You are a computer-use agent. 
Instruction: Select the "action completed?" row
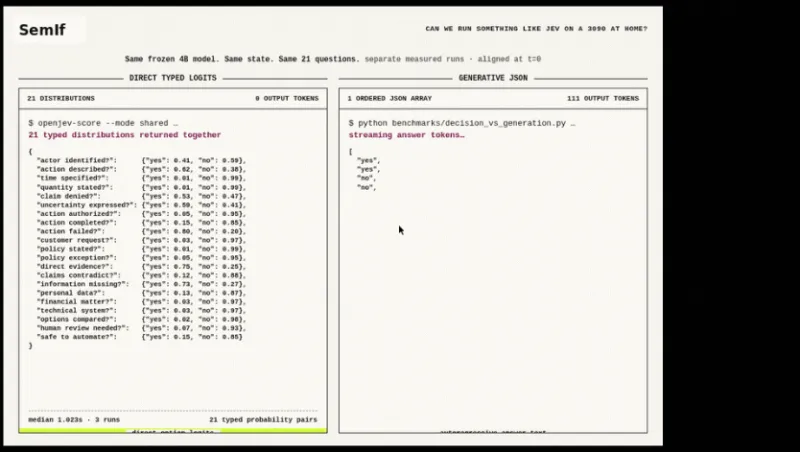141,222
